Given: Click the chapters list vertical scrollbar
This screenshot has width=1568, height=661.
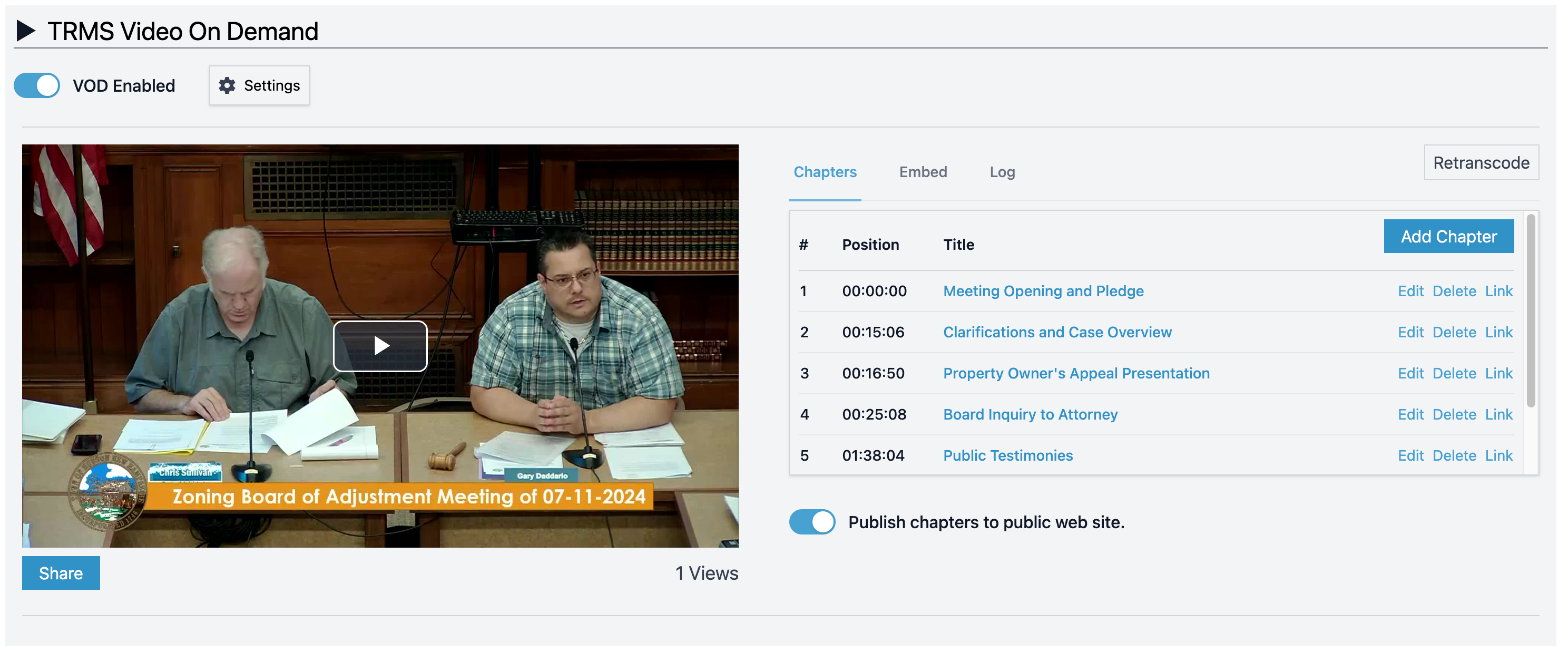Looking at the screenshot, I should pos(1530,310).
